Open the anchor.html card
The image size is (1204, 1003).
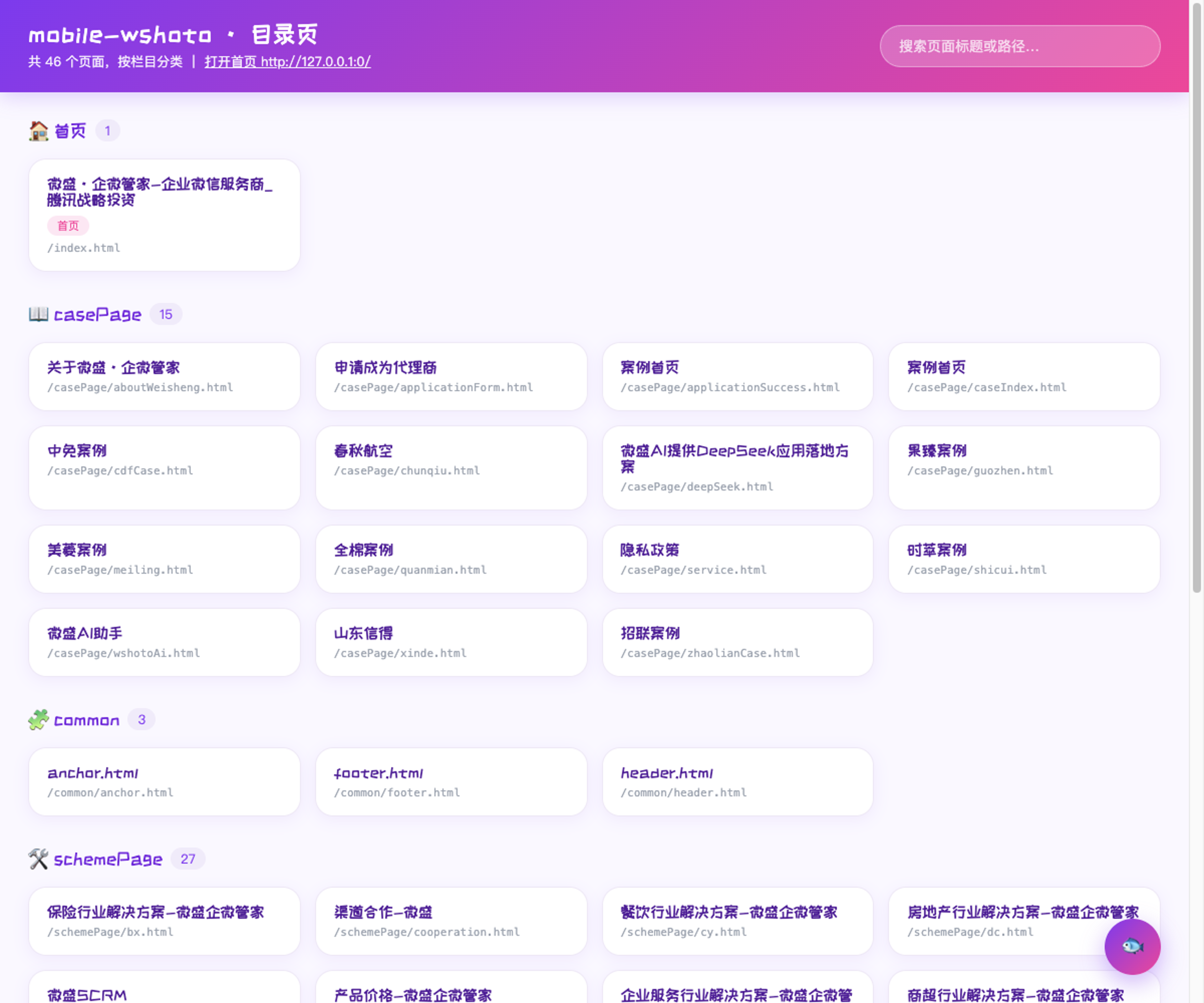click(x=165, y=782)
